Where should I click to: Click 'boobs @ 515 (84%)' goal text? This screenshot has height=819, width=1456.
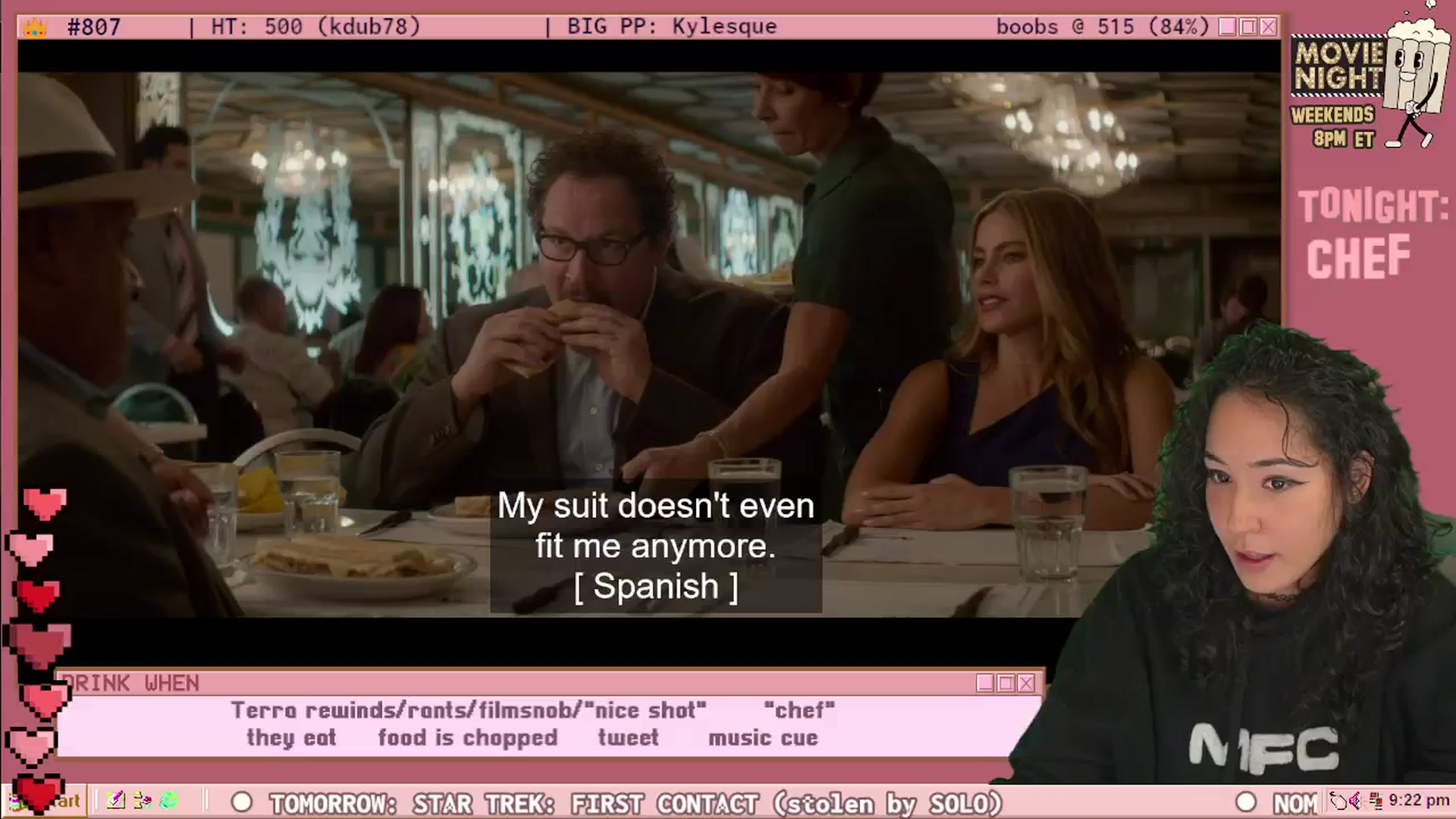(1103, 27)
